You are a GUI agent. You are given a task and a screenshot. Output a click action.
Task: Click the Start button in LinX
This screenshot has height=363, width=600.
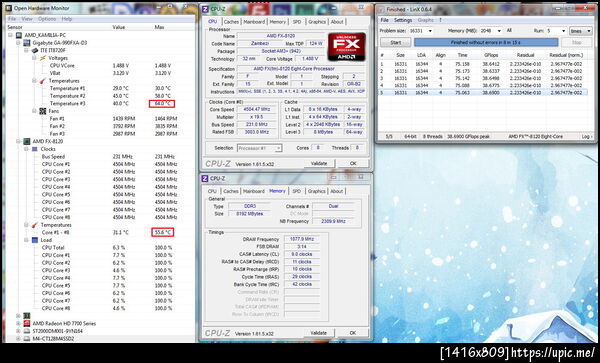pyautogui.click(x=395, y=42)
